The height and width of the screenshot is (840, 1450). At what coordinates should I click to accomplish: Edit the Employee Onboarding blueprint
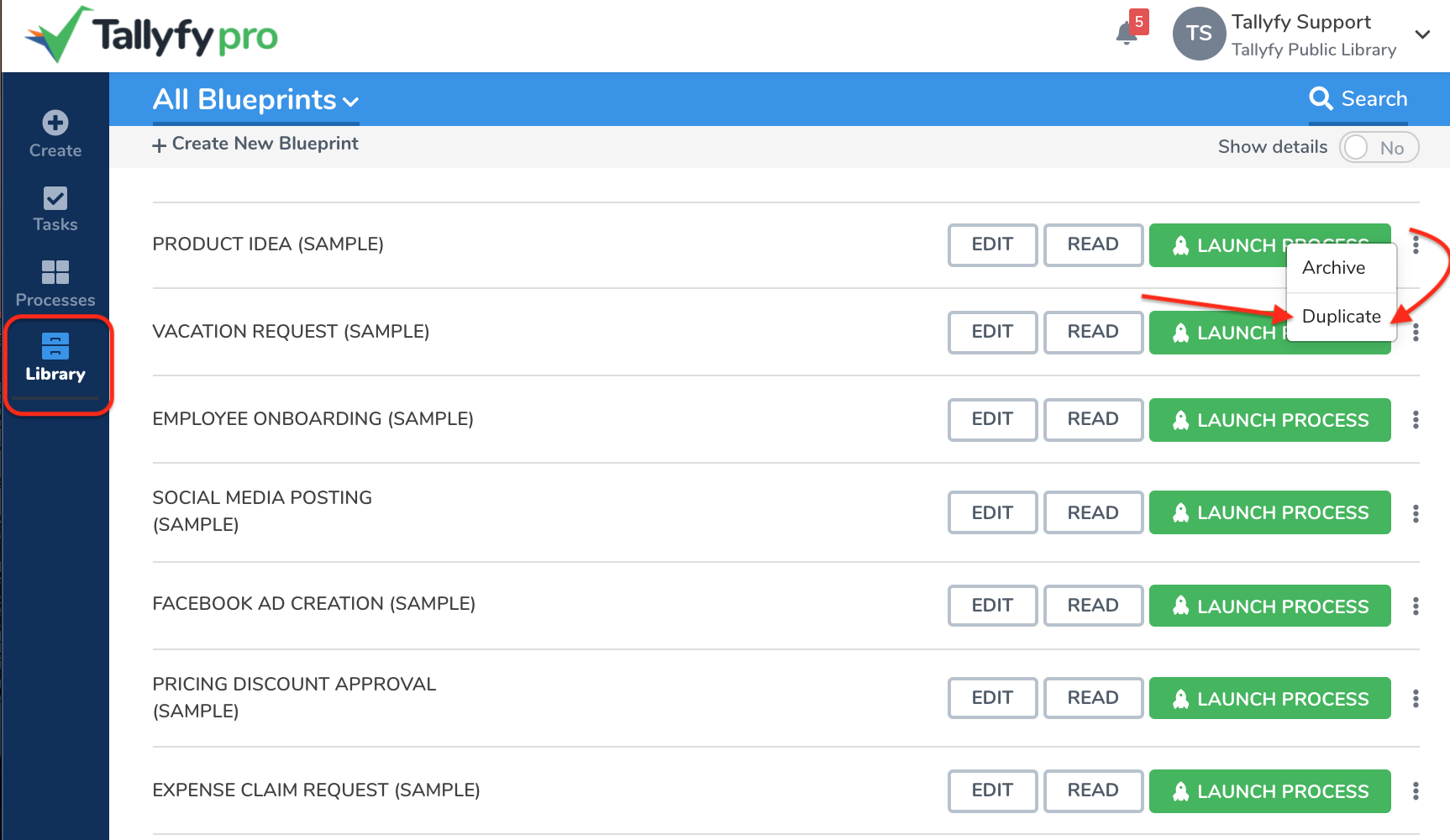pyautogui.click(x=992, y=419)
